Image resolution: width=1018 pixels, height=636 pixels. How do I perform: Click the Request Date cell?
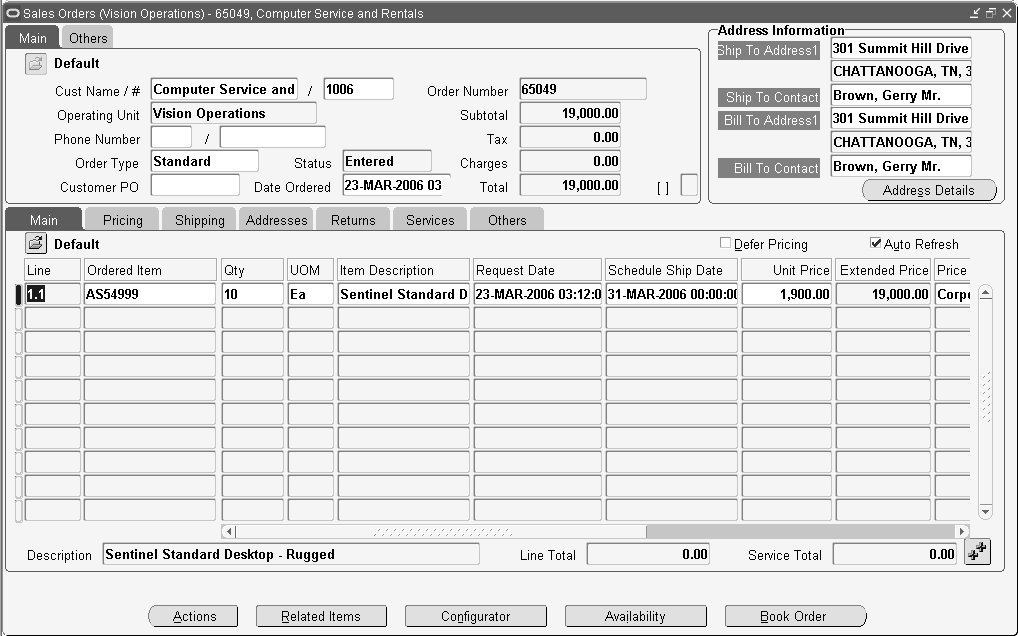pos(538,294)
